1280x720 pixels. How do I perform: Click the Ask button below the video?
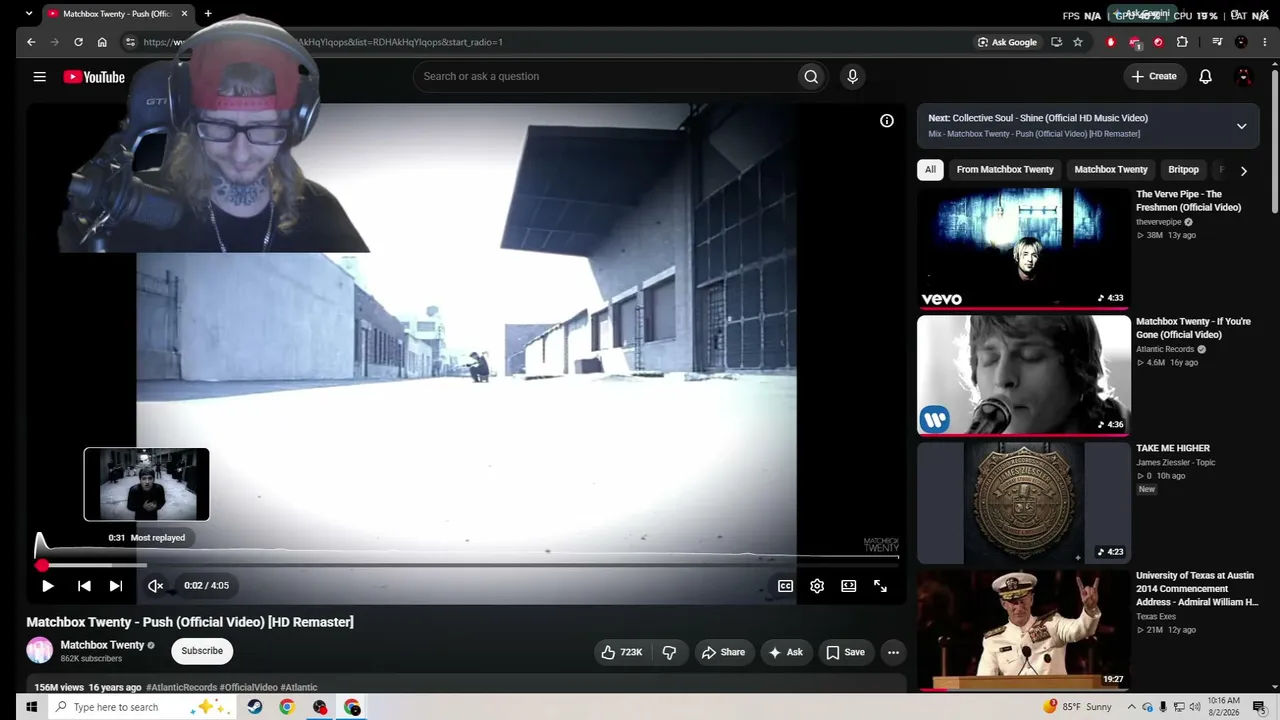785,652
